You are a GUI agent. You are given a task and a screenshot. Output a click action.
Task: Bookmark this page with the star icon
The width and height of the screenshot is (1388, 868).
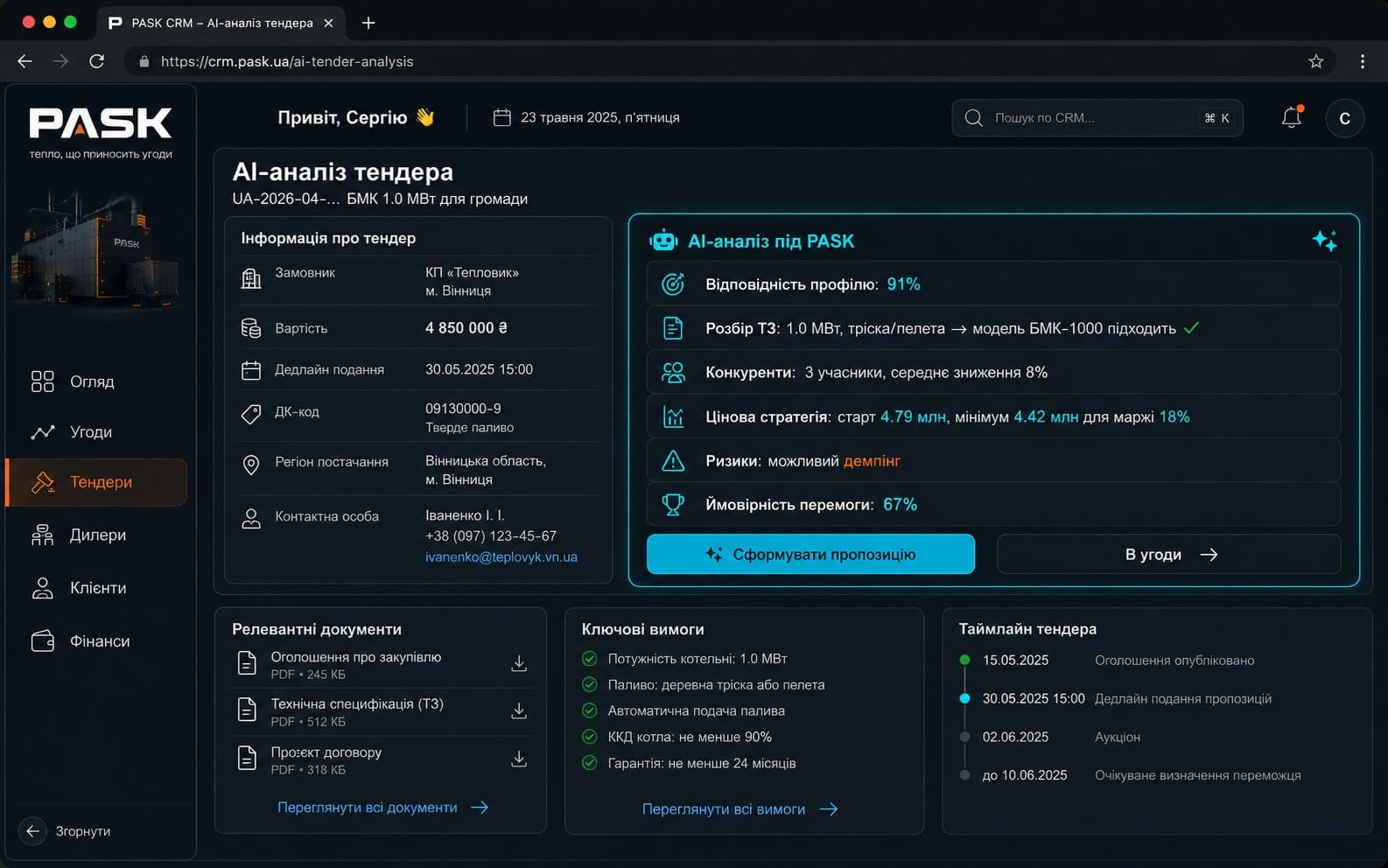pos(1315,61)
